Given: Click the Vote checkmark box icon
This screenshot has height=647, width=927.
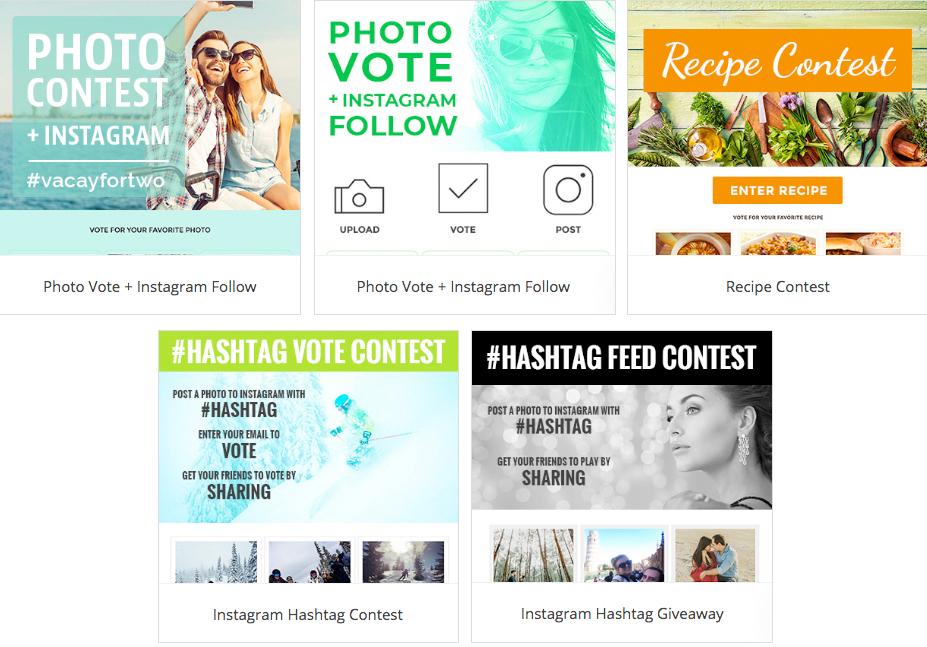Looking at the screenshot, I should [463, 188].
